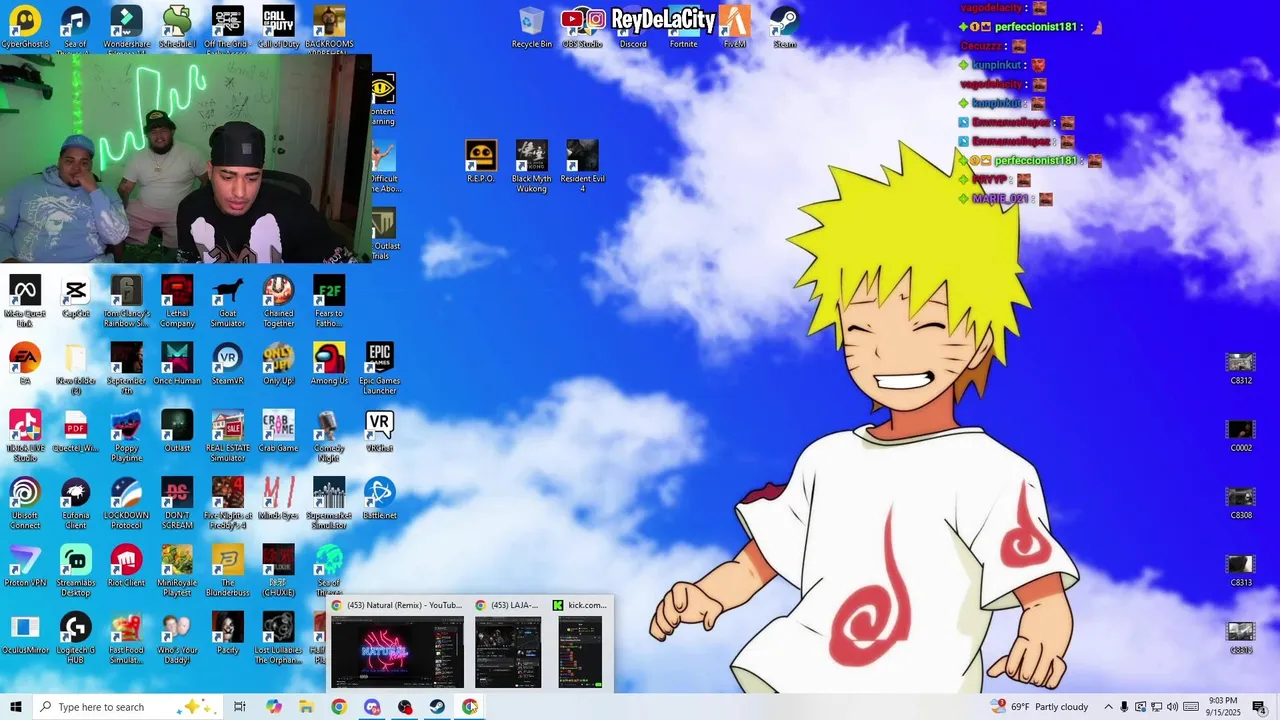Open Proton VPN shortcut
The image size is (1280, 720).
[x=25, y=567]
